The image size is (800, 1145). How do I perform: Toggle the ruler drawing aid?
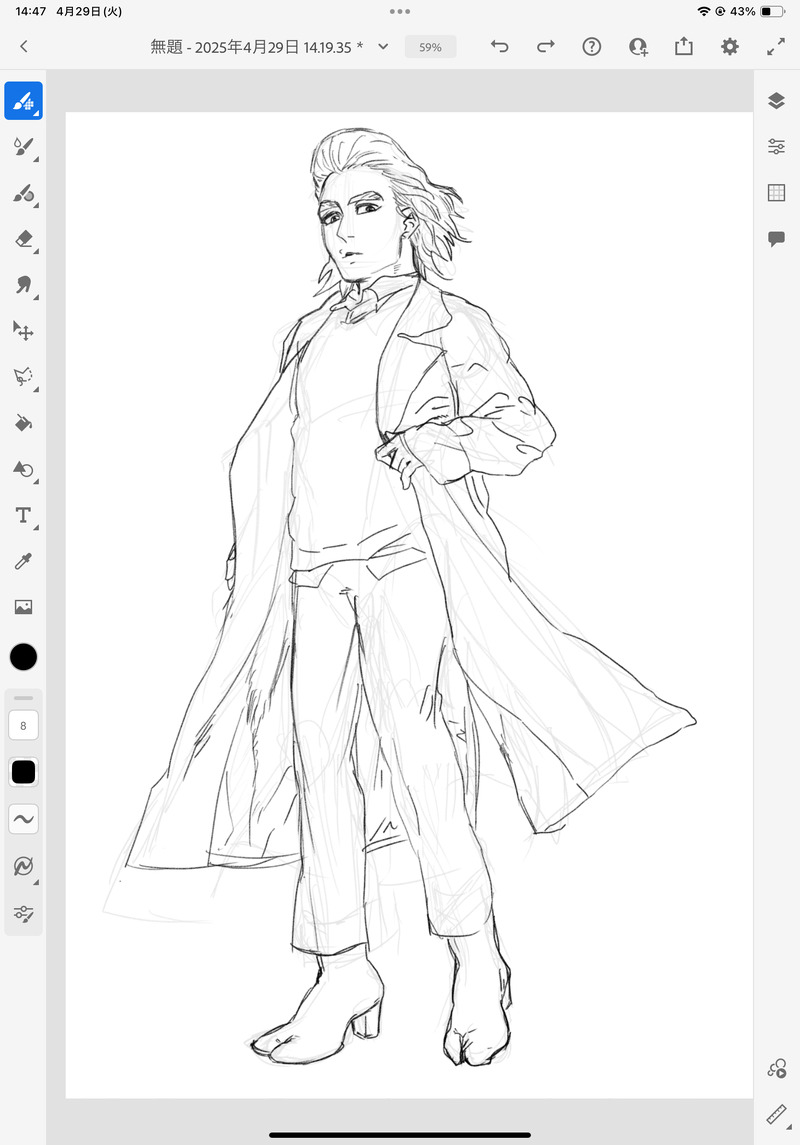(777, 1115)
